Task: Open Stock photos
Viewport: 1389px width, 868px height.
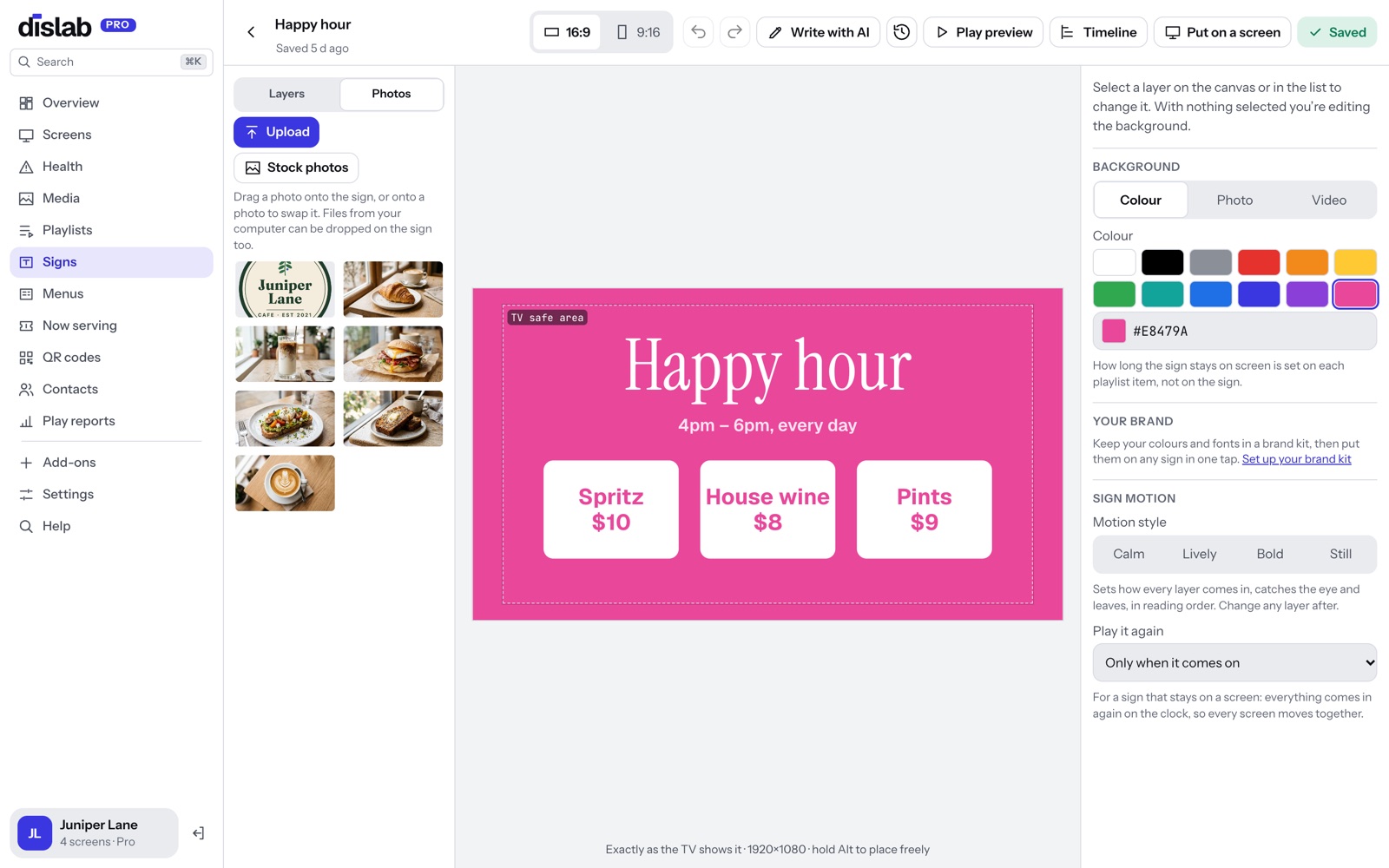Action: coord(296,168)
